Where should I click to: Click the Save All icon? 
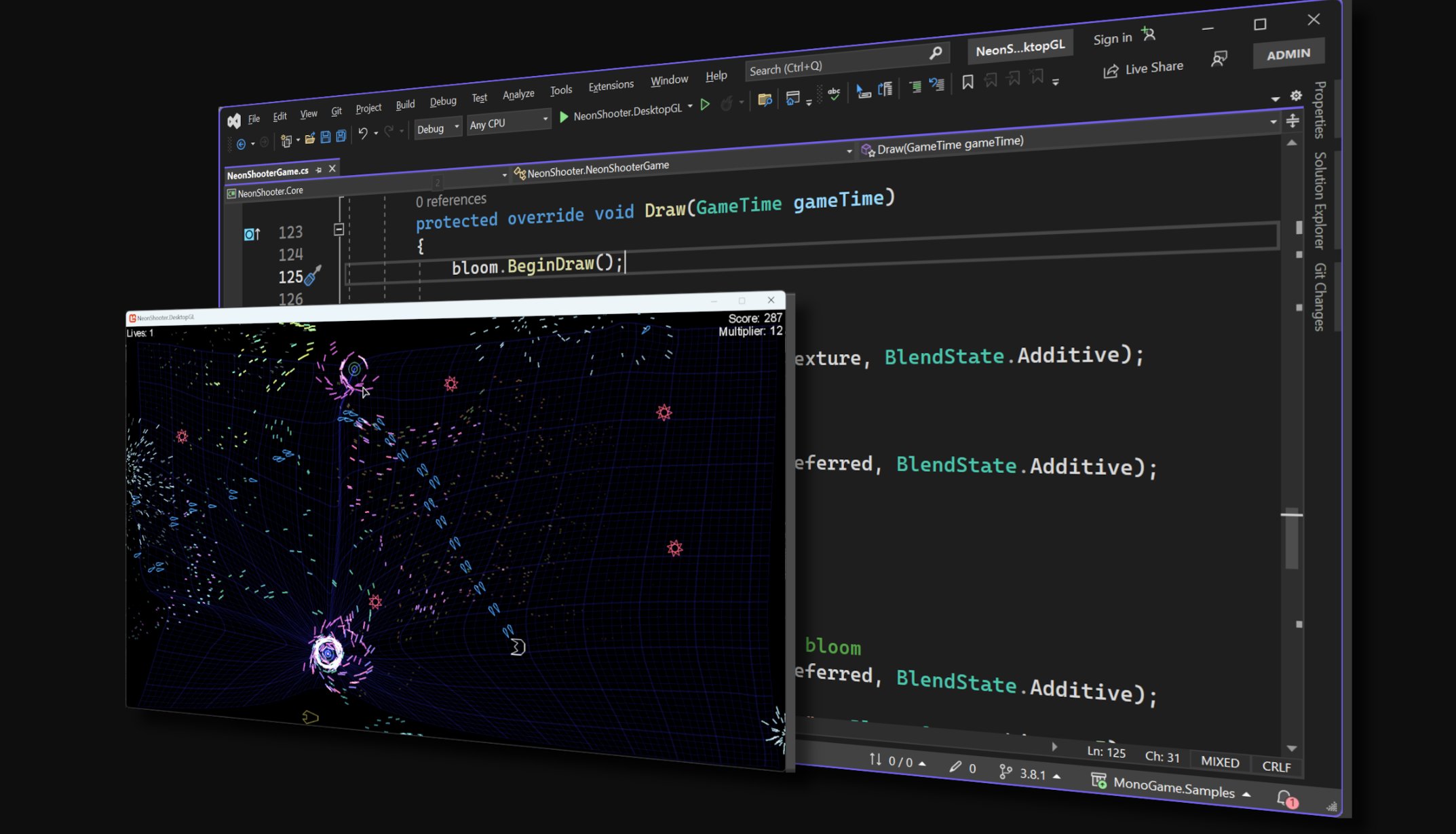pyautogui.click(x=341, y=136)
